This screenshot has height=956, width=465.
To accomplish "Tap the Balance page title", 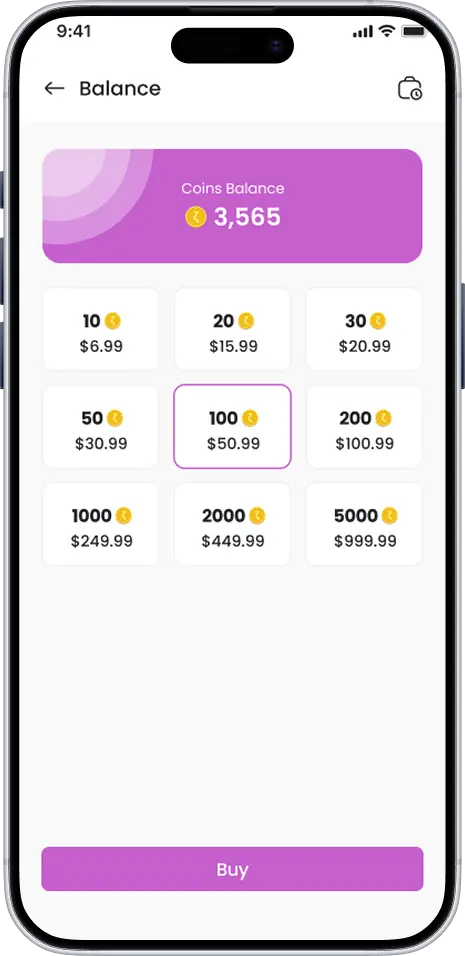I will pos(120,88).
